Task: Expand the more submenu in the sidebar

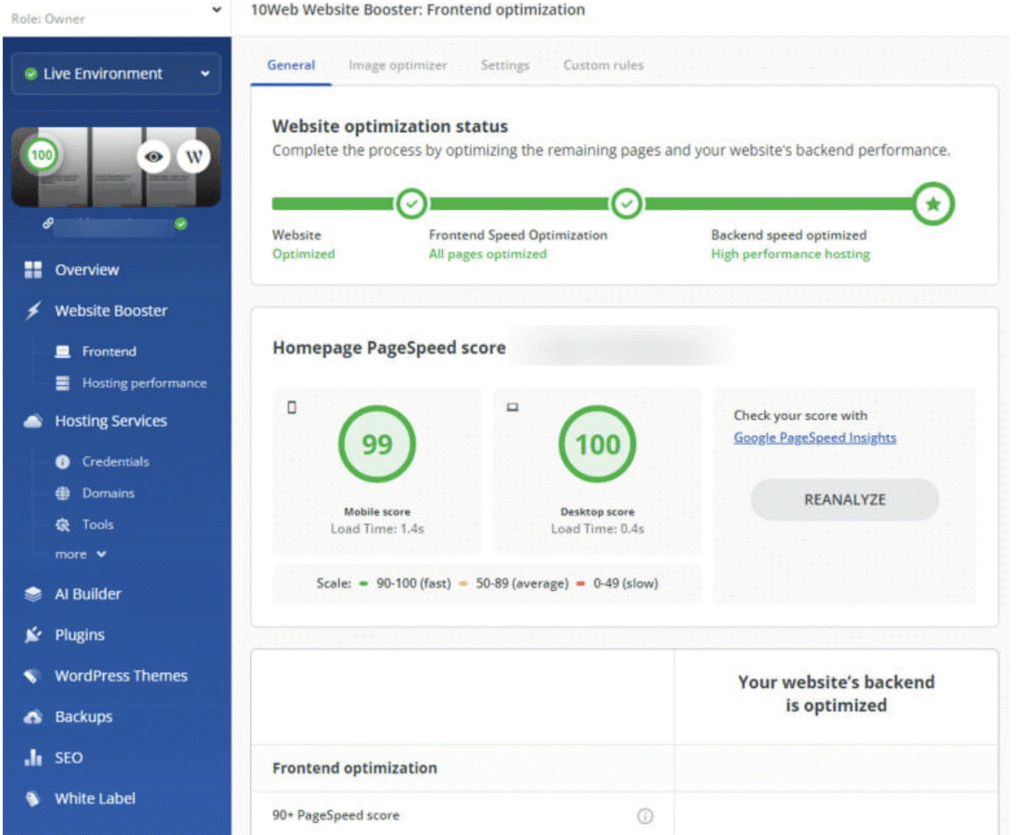Action: point(80,554)
